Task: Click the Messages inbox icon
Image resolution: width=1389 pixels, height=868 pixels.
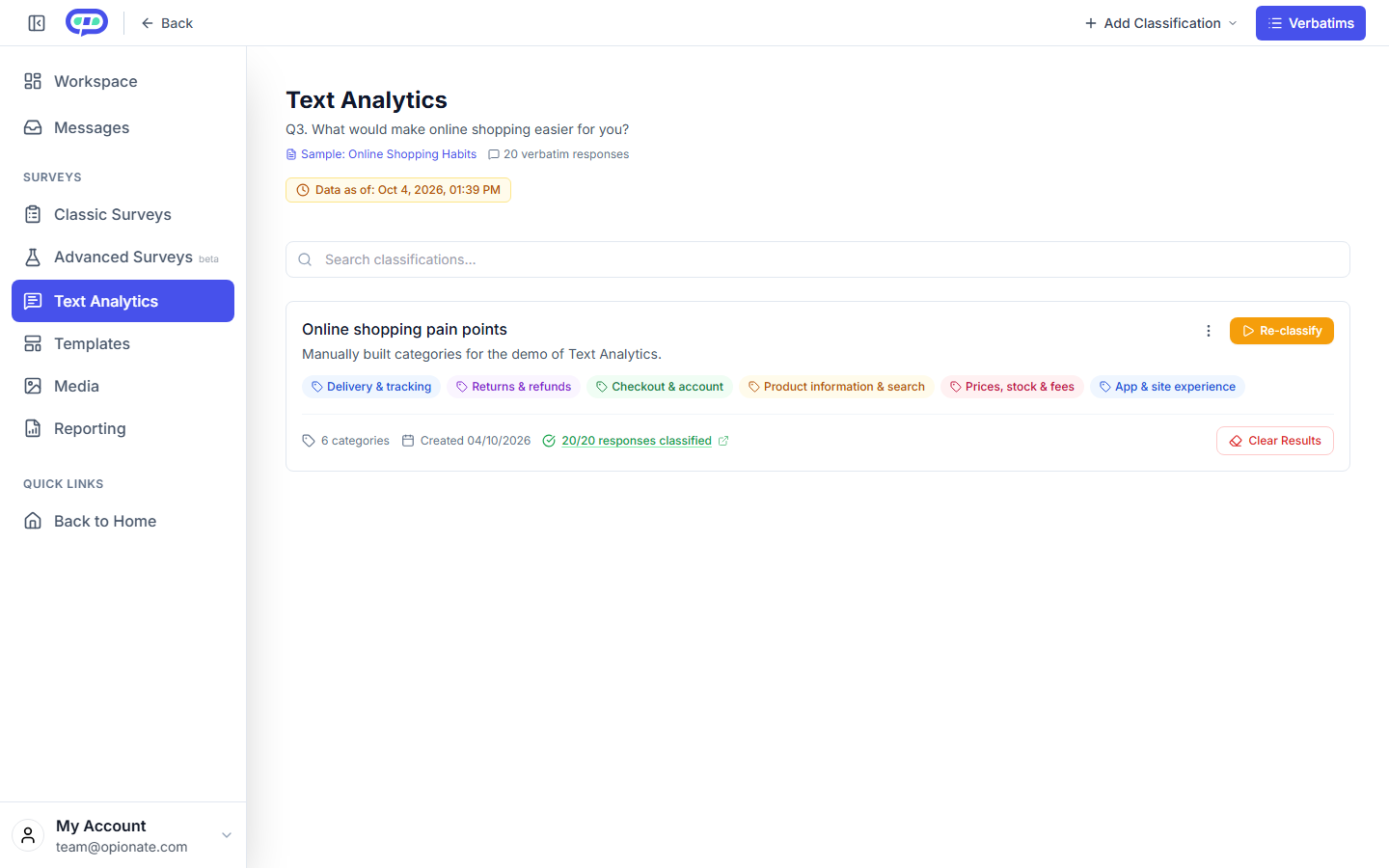Action: tap(33, 127)
